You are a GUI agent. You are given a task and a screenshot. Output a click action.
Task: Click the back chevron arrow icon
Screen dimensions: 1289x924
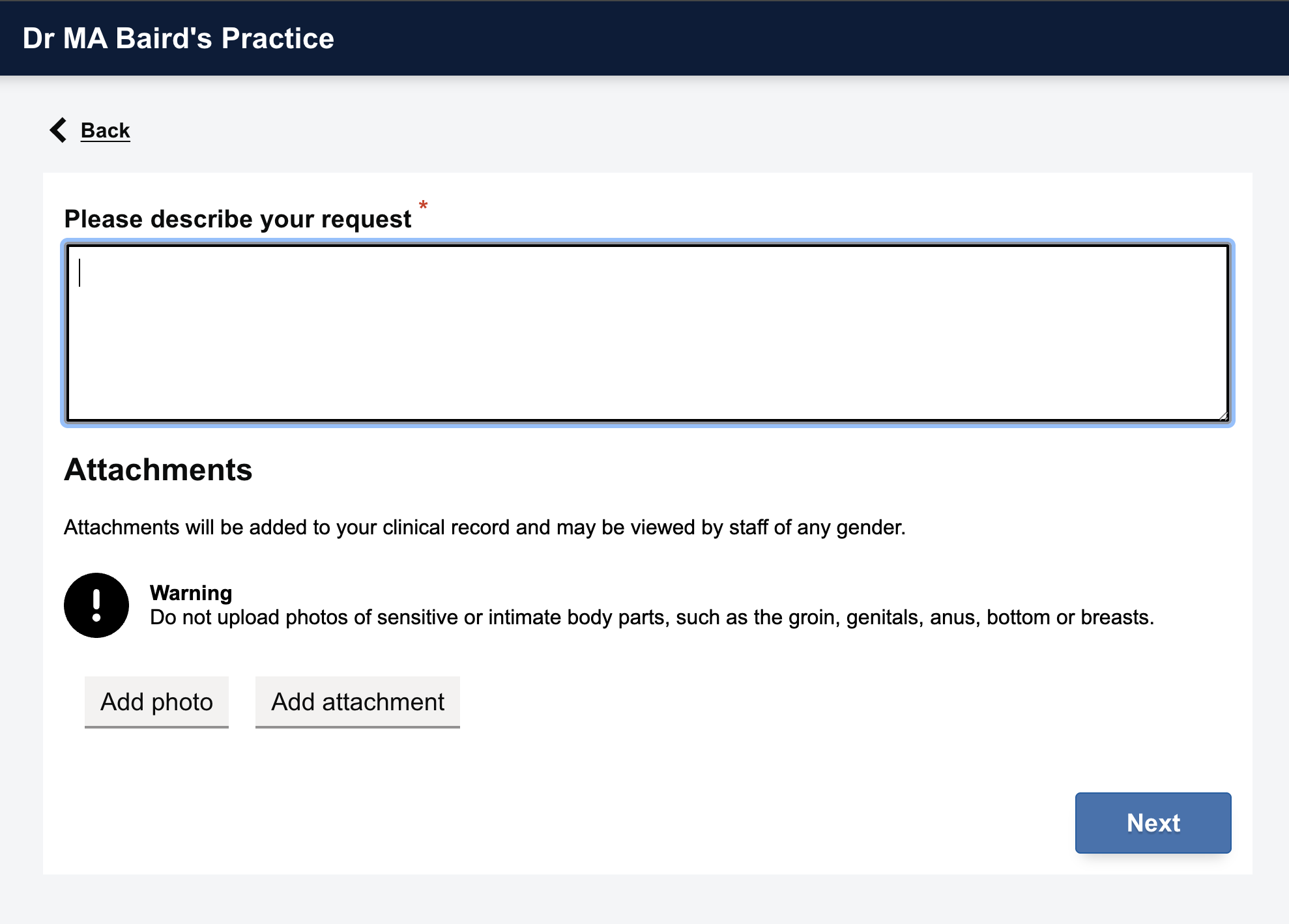point(59,130)
